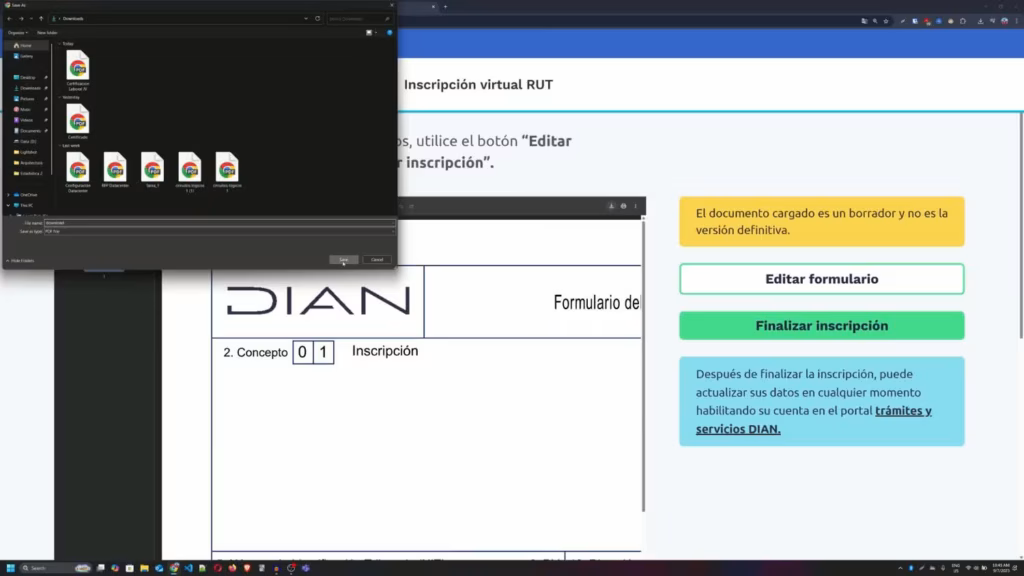Open the Organize menu in Save As
1024x576 pixels.
(x=18, y=32)
